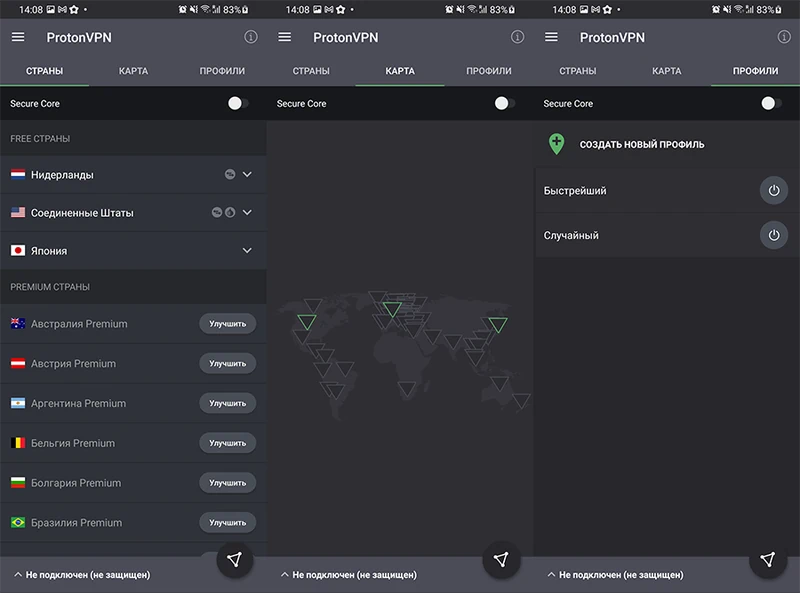
Task: Open the hamburger menu on the СТРАНЫ screen
Action: 17,37
